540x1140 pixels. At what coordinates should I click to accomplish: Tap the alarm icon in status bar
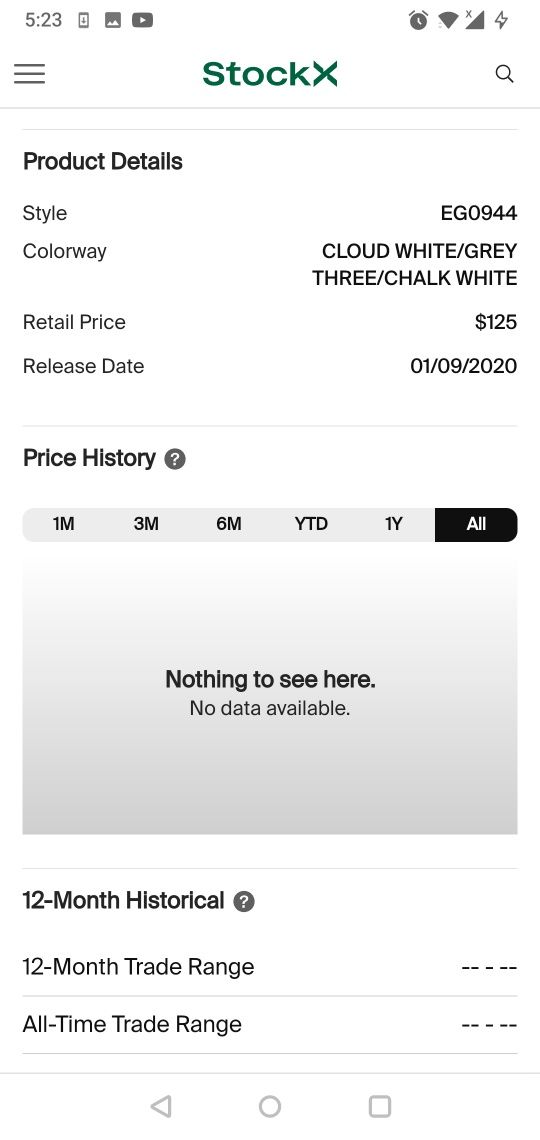(x=419, y=20)
